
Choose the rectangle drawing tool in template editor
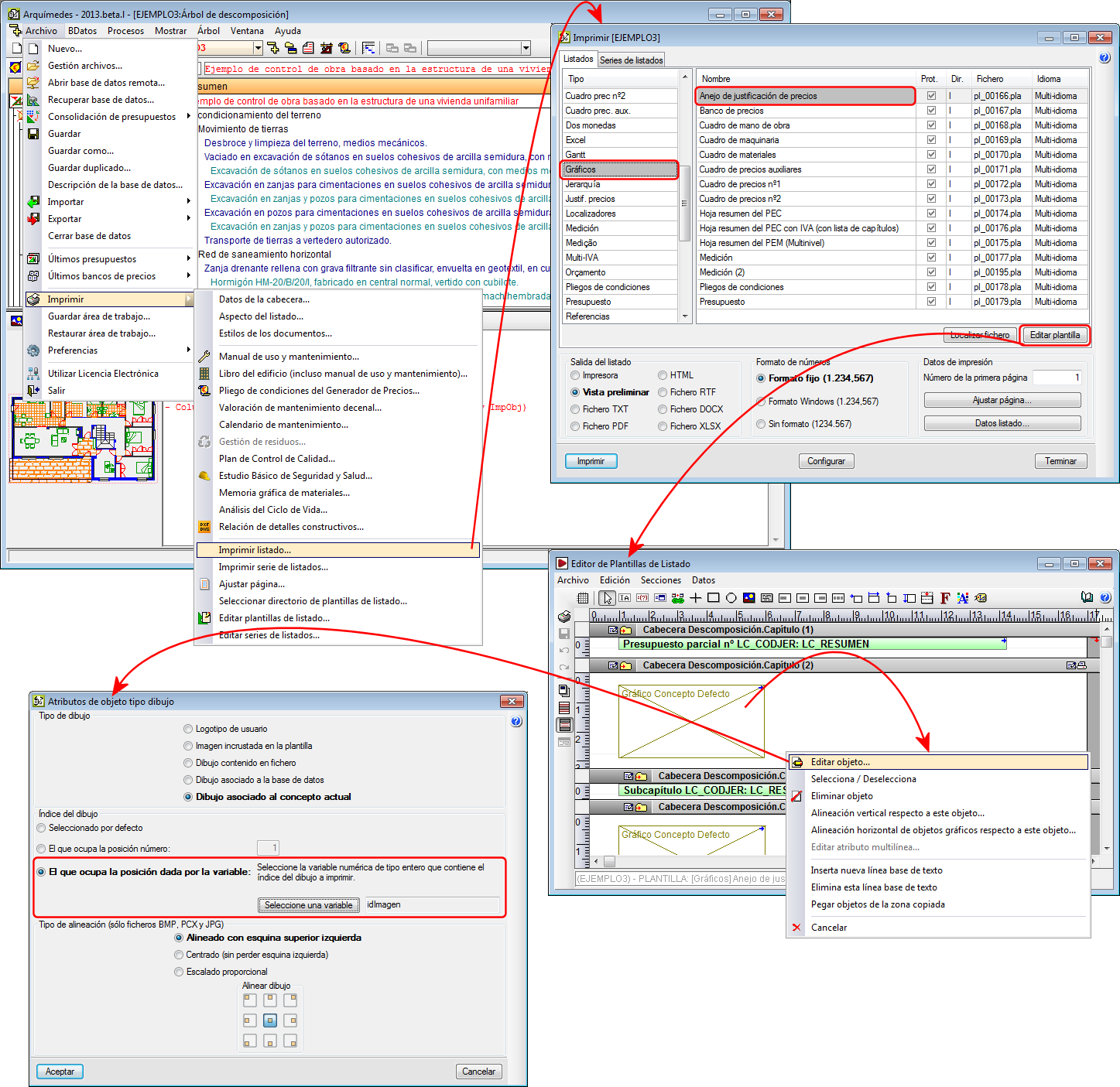[x=714, y=598]
